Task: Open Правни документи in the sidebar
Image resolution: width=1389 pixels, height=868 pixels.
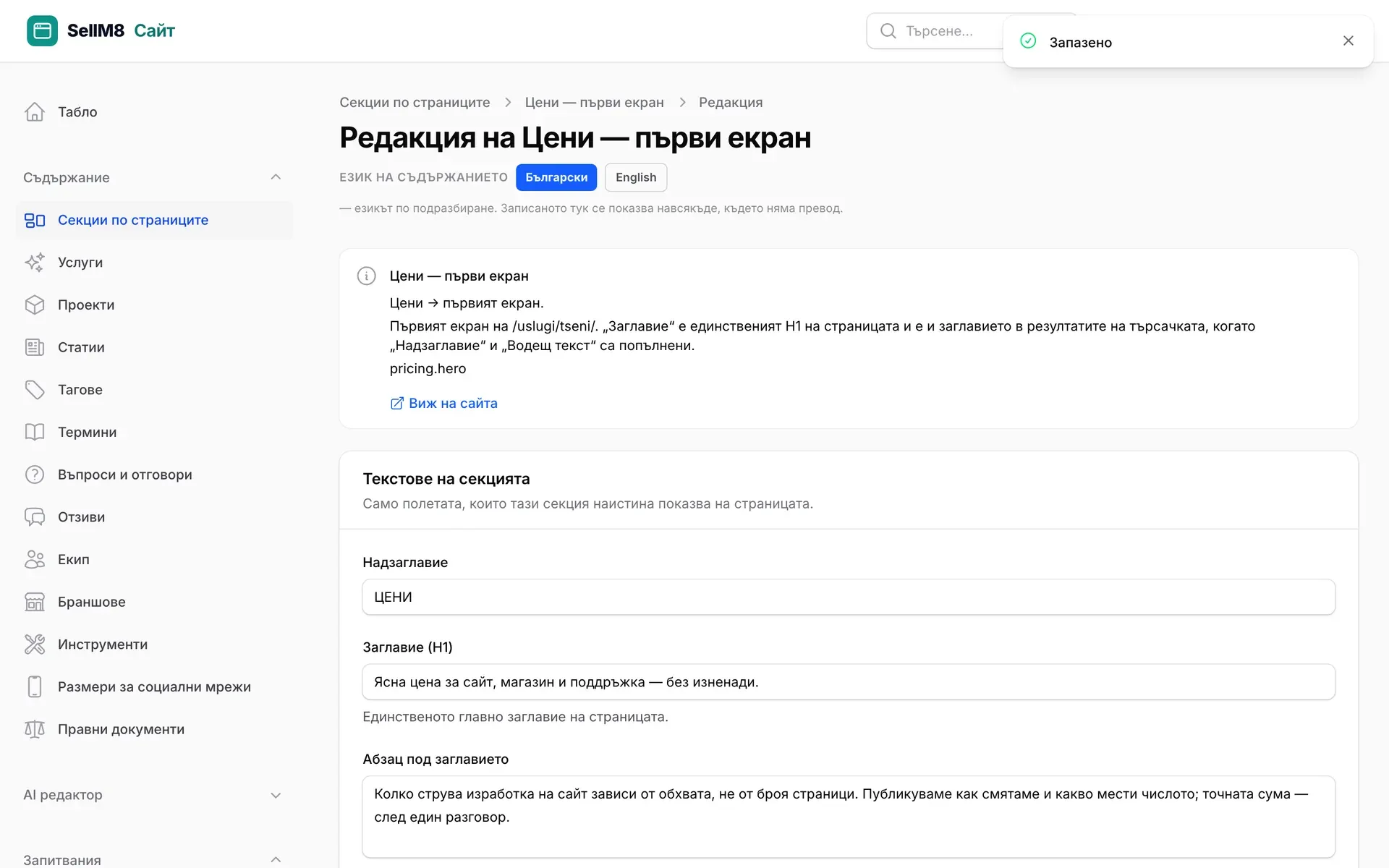Action: [155, 729]
